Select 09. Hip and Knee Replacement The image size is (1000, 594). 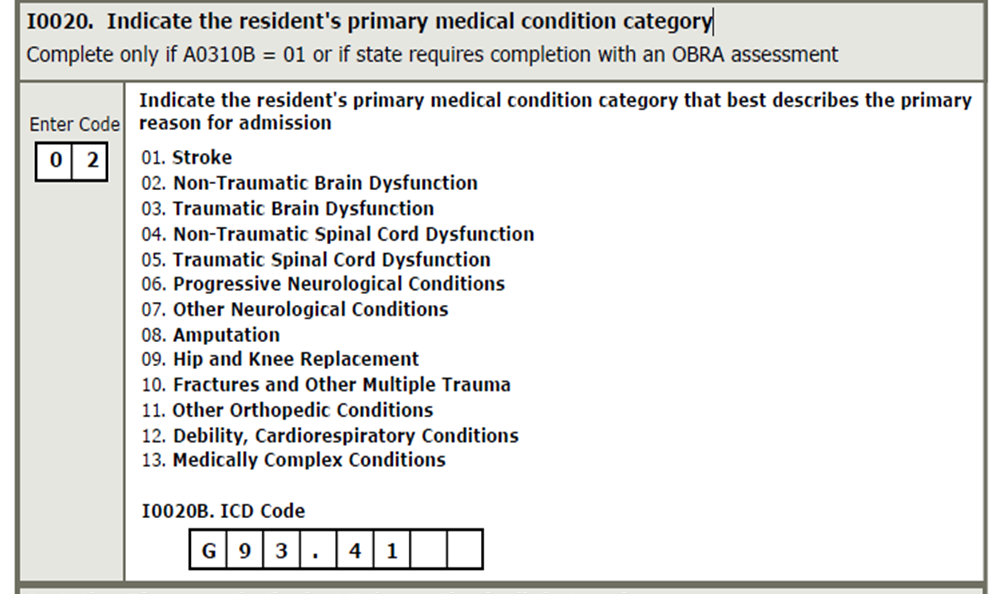tap(281, 359)
